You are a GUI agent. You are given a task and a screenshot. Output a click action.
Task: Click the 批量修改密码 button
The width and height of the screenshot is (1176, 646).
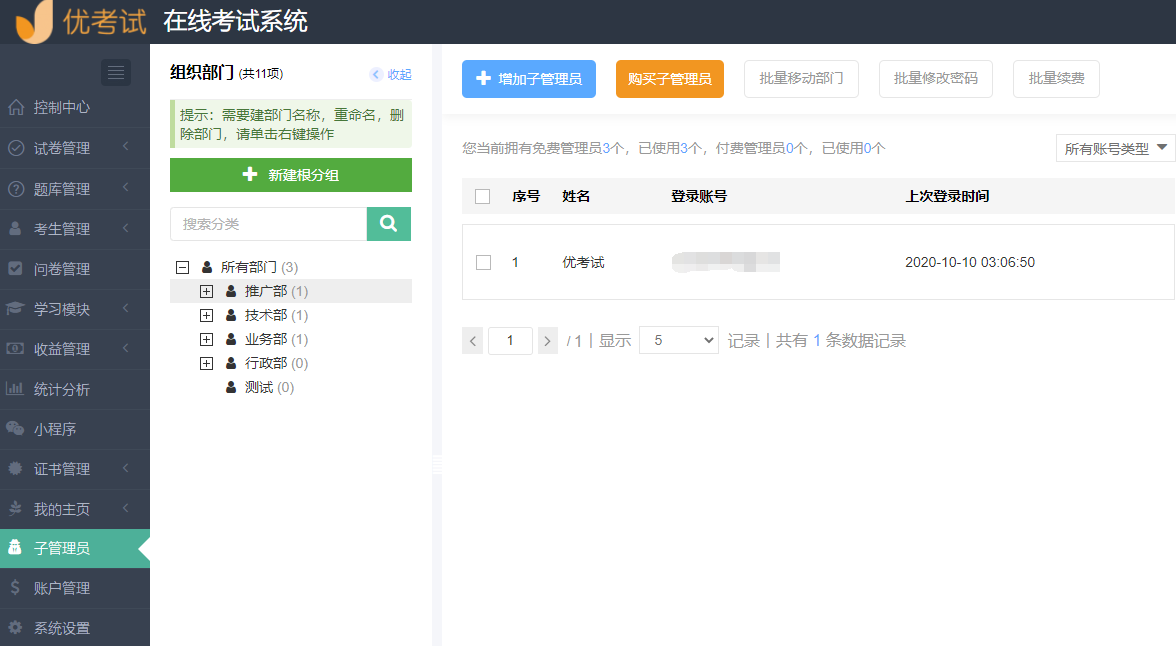(x=936, y=79)
